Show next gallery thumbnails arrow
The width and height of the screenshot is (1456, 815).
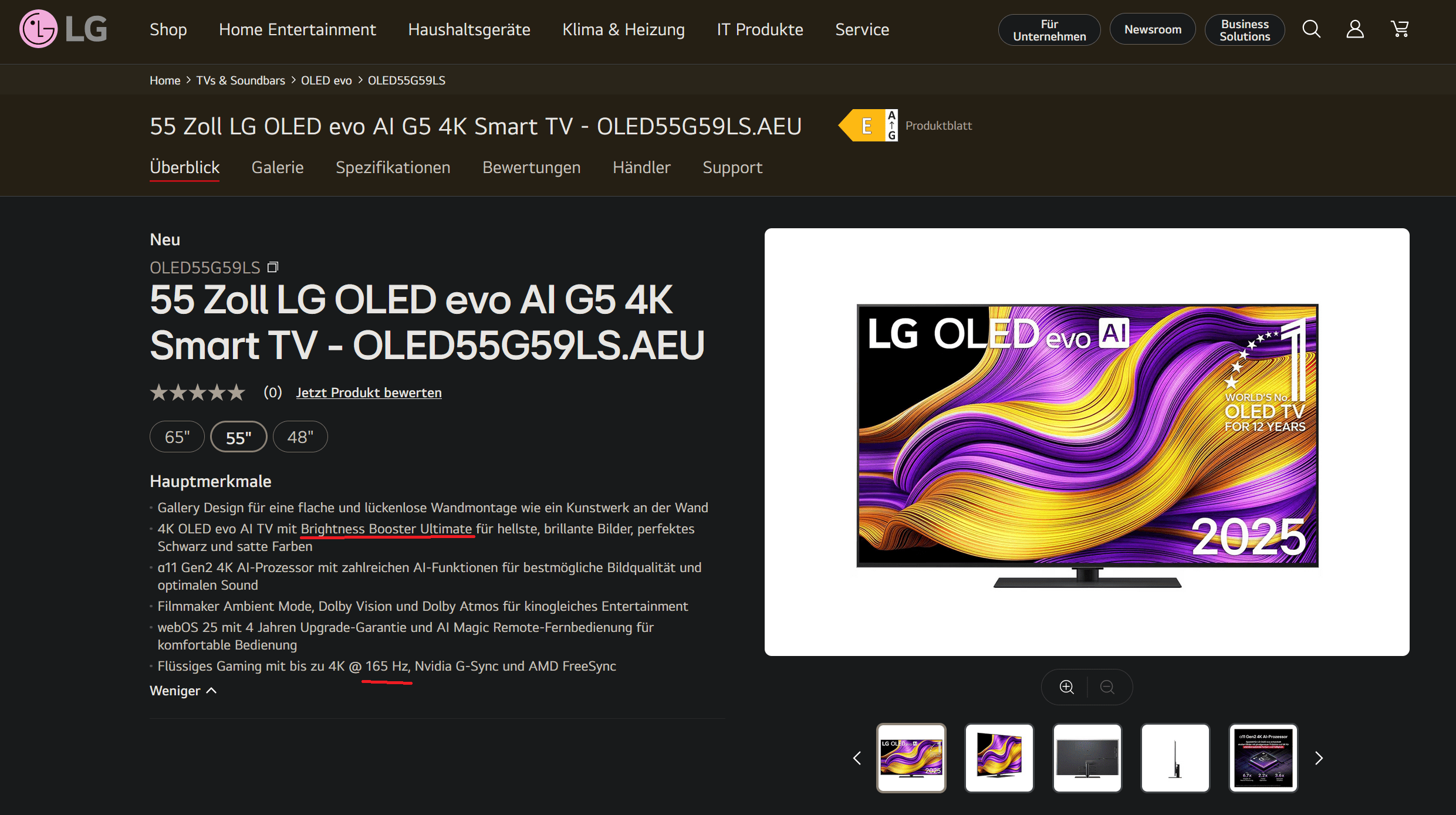coord(1319,758)
